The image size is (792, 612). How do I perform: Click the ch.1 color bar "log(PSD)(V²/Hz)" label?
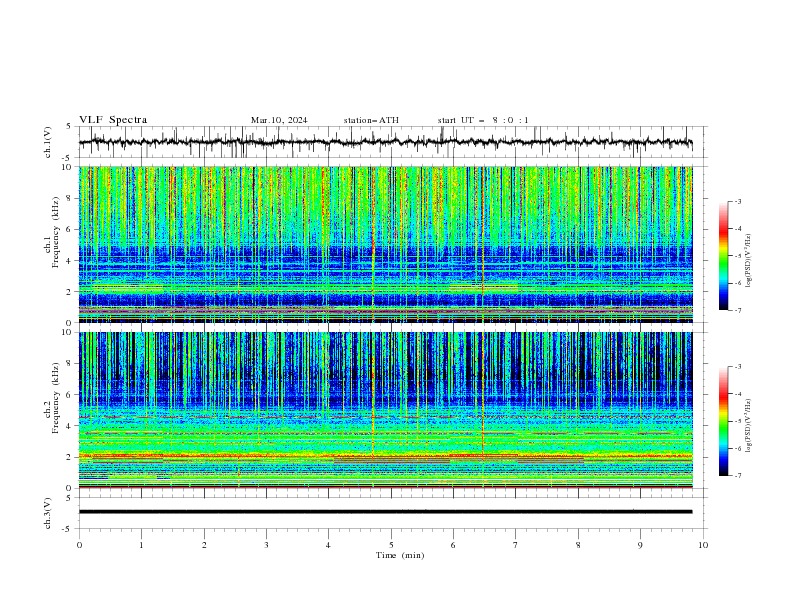748,261
